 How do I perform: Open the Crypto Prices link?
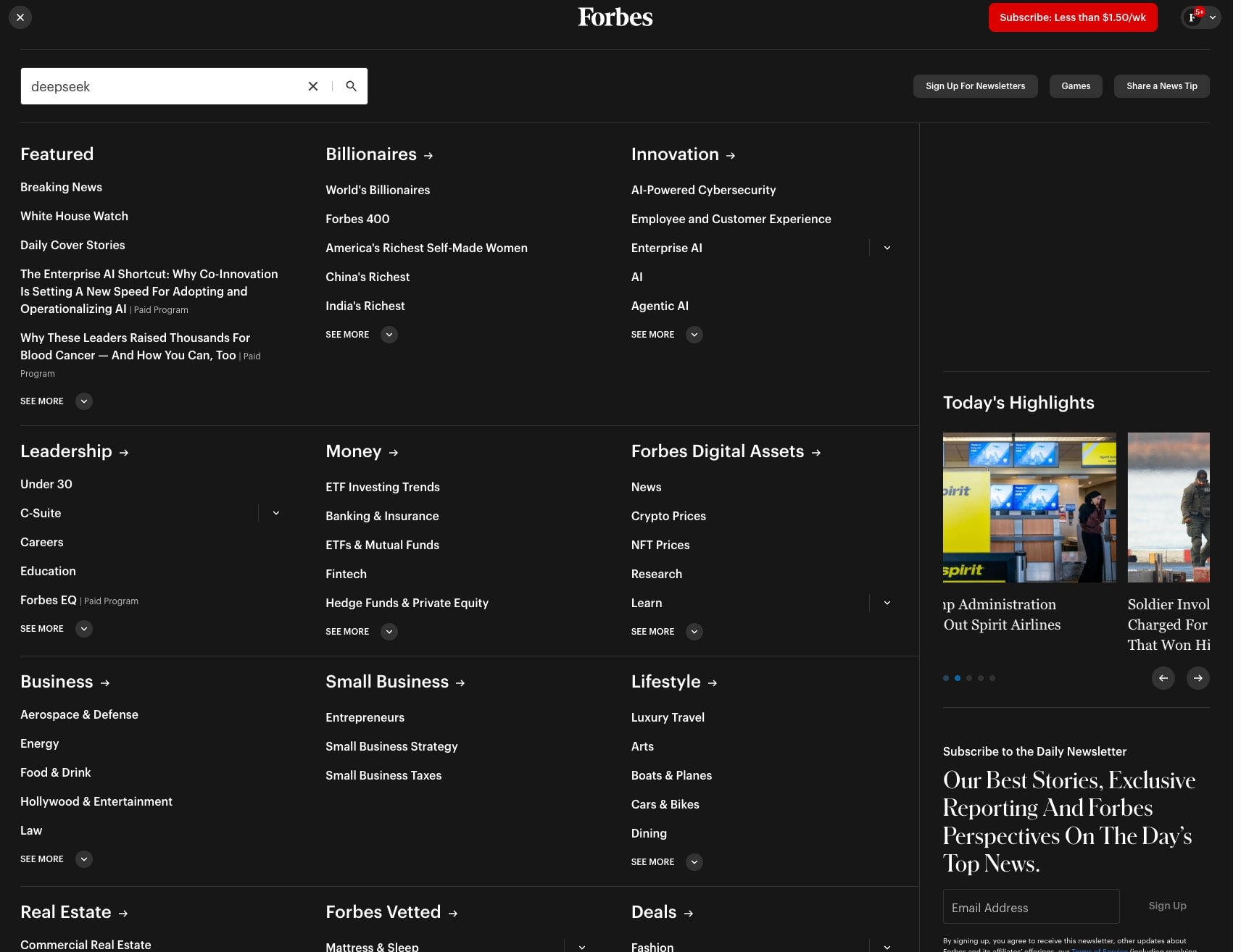668,516
